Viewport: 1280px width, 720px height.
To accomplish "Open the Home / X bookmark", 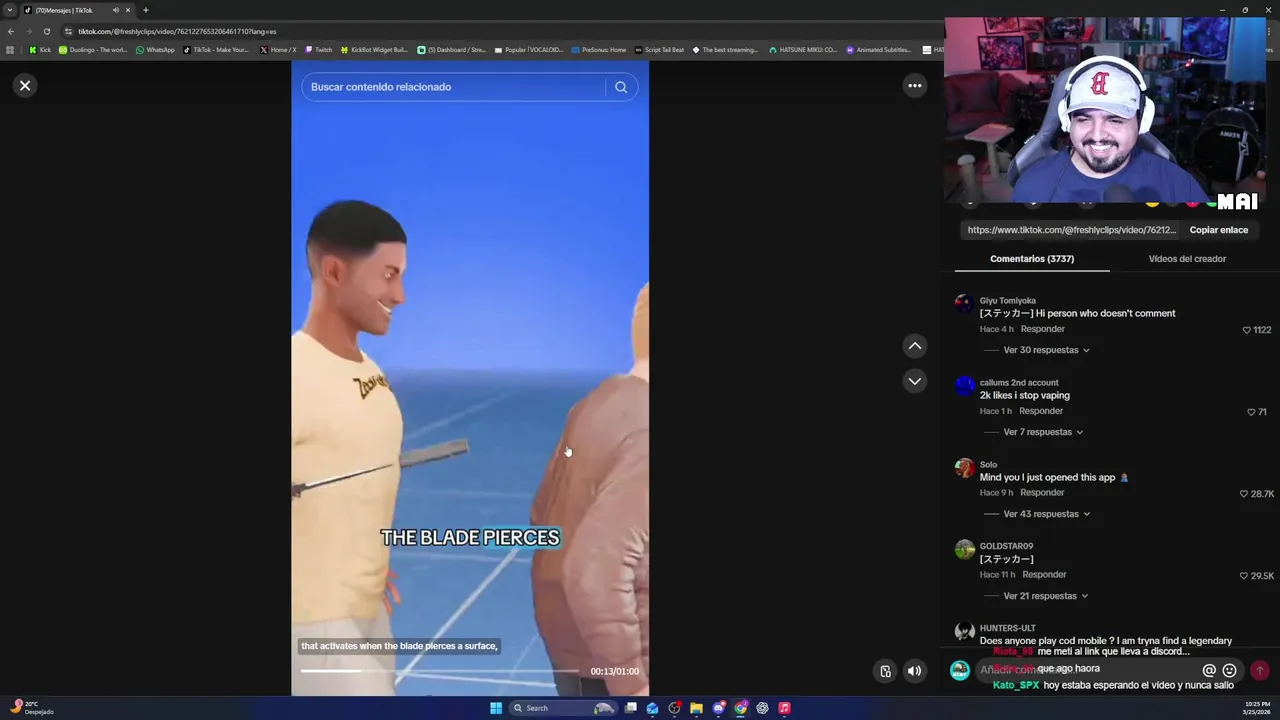I will pos(278,50).
